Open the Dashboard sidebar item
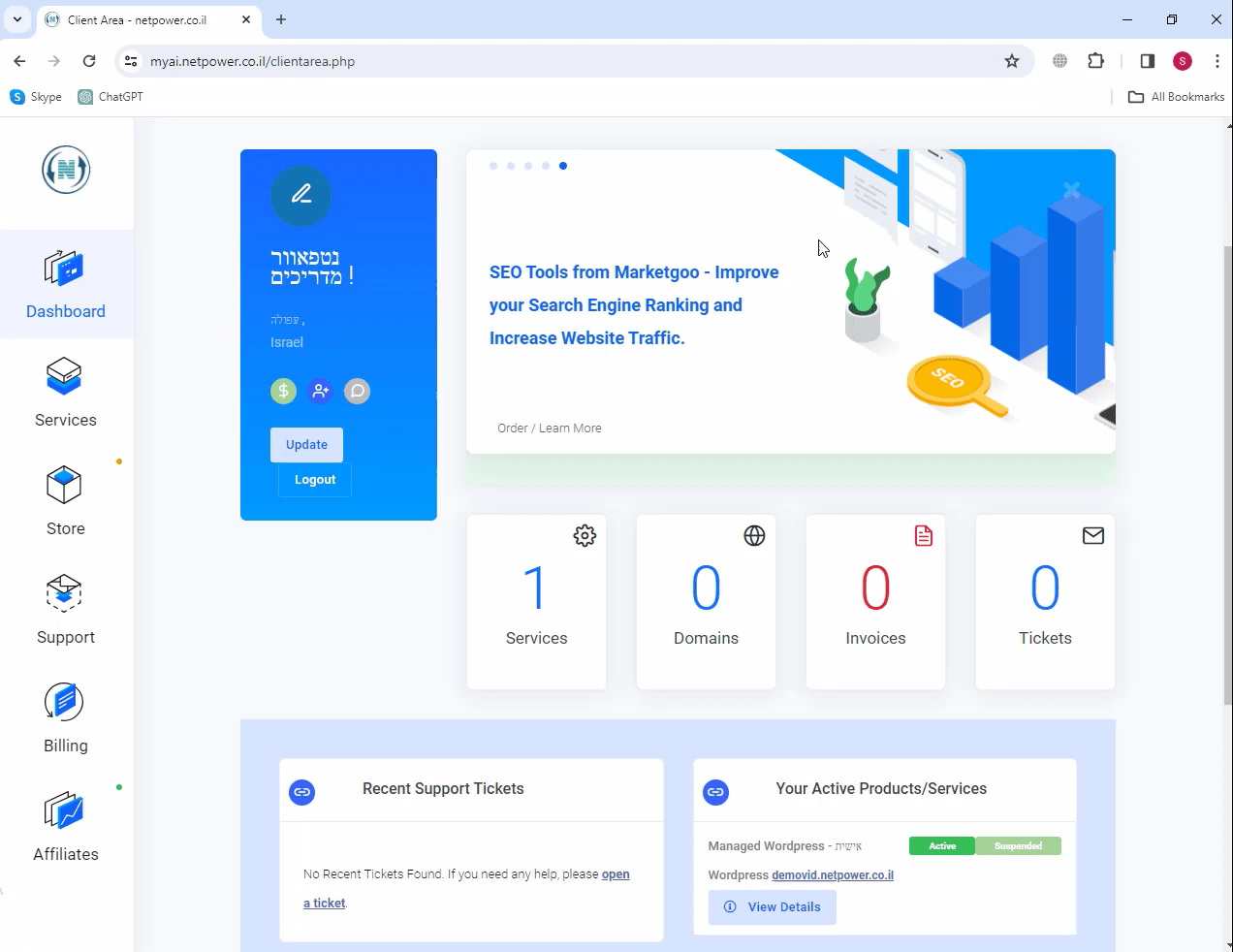 click(x=66, y=284)
